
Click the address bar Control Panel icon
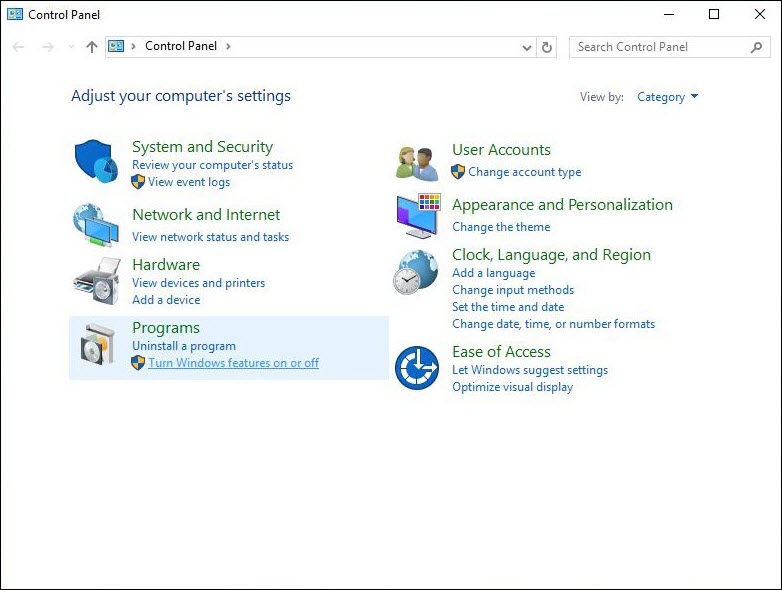[x=116, y=46]
